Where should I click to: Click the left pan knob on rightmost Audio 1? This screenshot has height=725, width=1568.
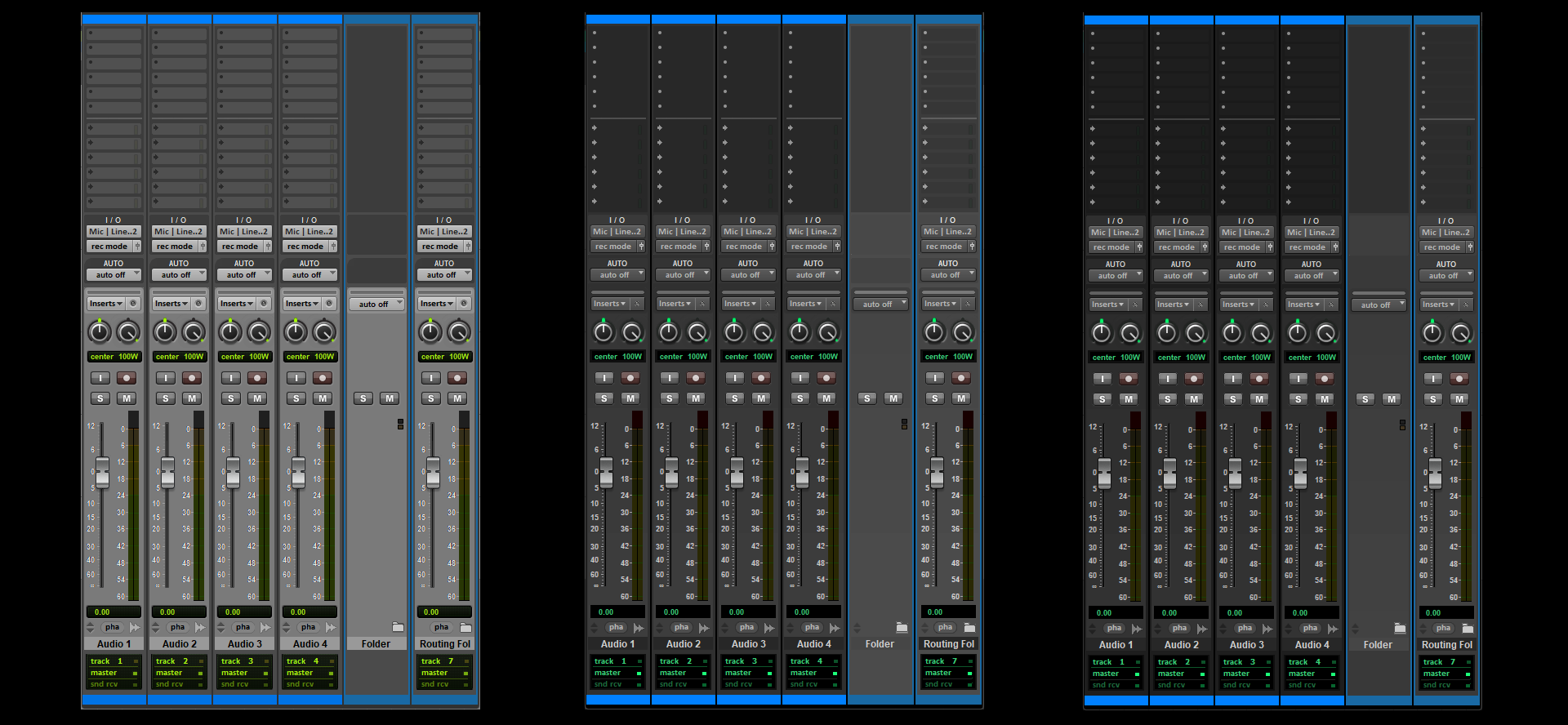coord(1102,333)
